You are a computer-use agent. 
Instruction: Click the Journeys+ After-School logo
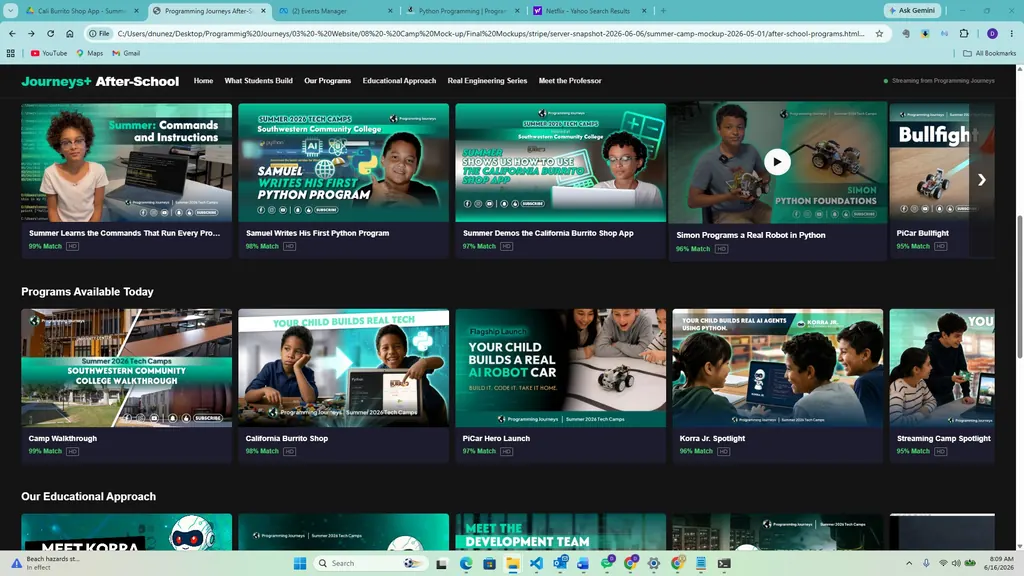coord(100,81)
